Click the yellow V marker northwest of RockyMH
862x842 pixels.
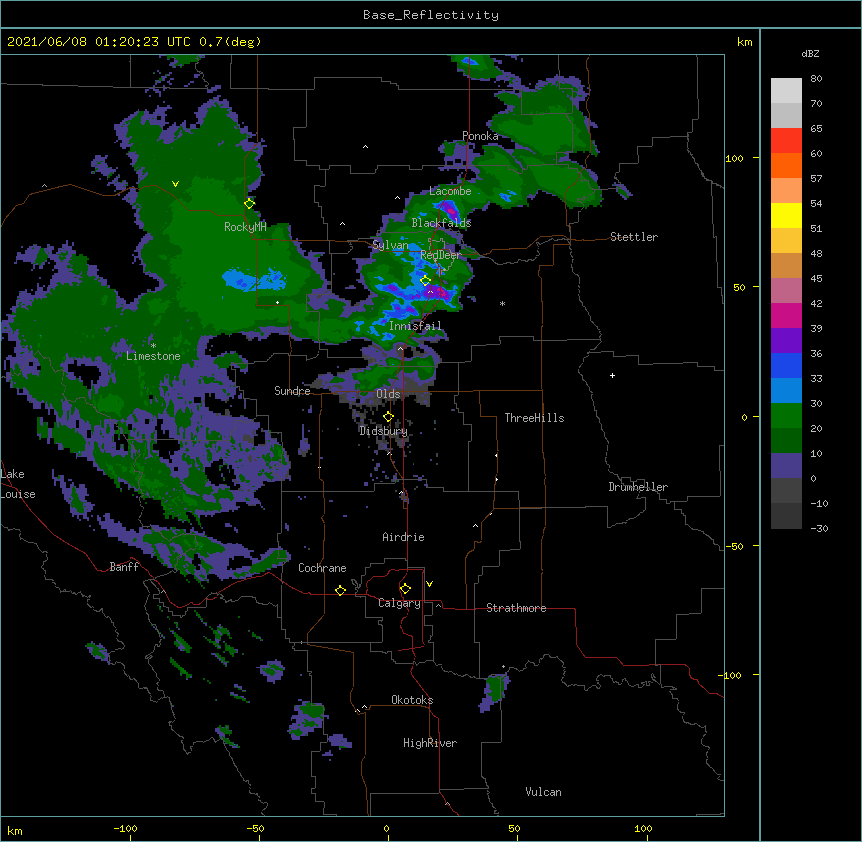175,184
